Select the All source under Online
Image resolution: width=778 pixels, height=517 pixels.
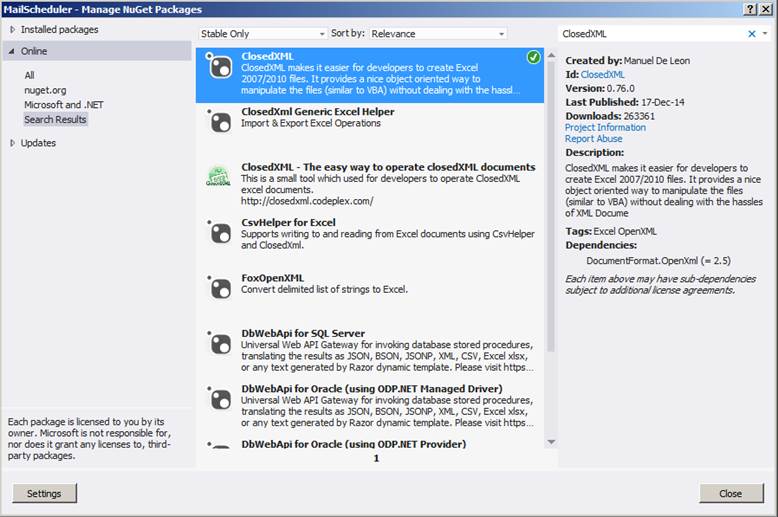(x=30, y=75)
